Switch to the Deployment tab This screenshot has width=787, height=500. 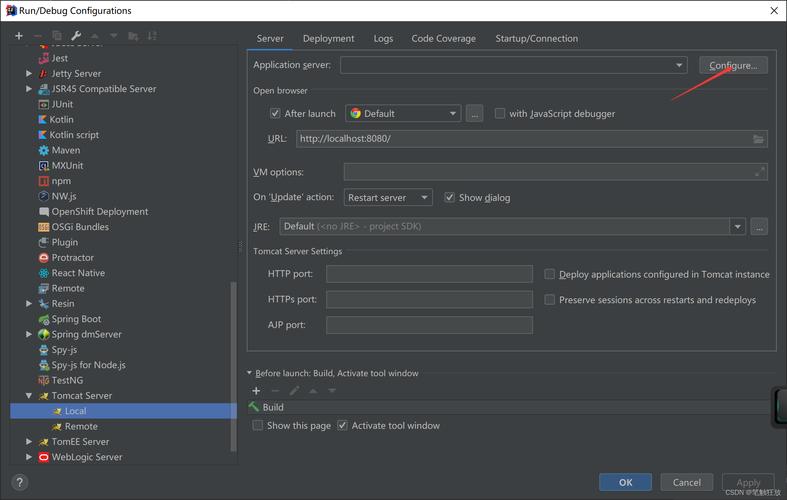(328, 39)
